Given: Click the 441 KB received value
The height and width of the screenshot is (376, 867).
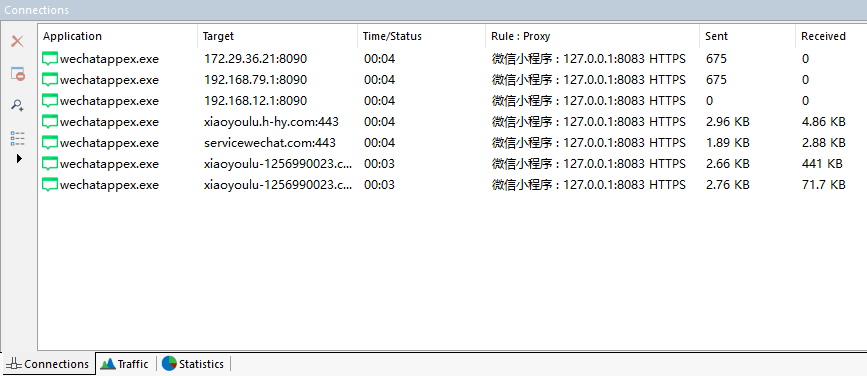Looking at the screenshot, I should [822, 164].
